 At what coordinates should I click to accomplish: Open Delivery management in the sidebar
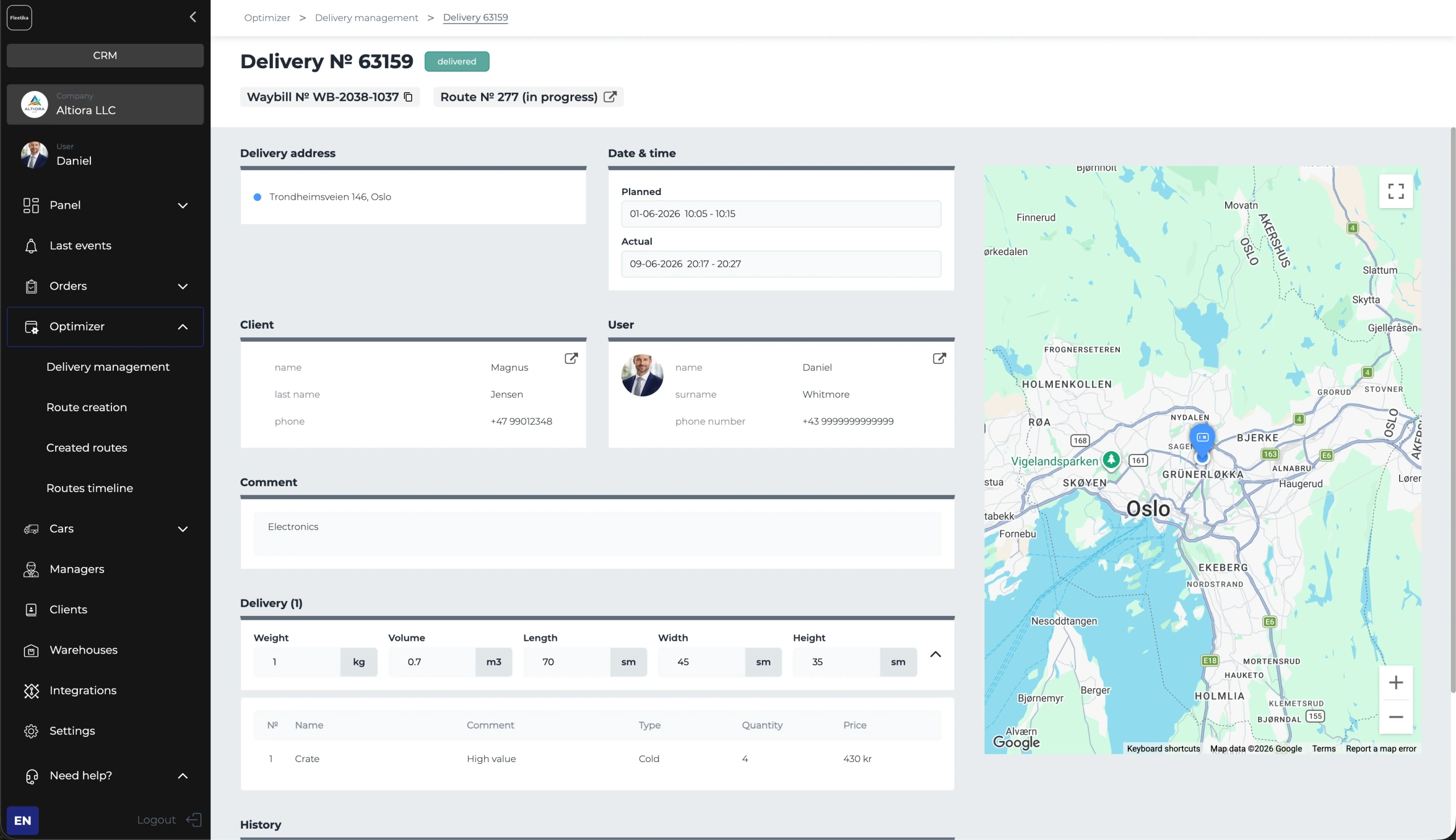108,367
